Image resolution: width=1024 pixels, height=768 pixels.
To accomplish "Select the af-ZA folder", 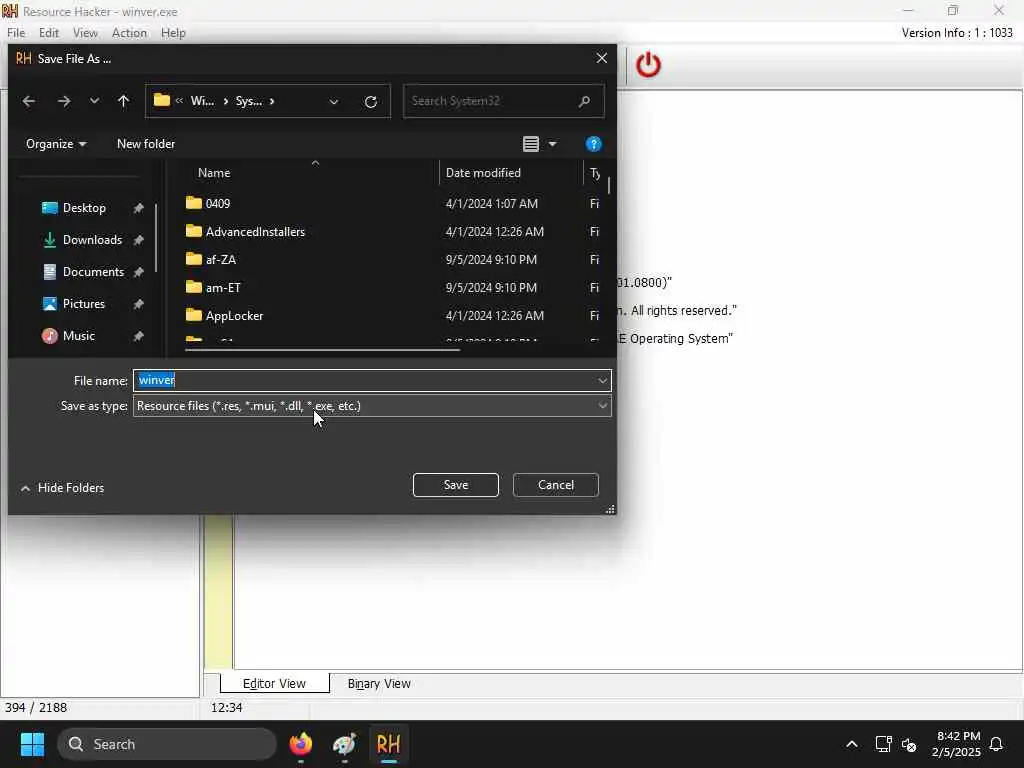I will [x=221, y=260].
